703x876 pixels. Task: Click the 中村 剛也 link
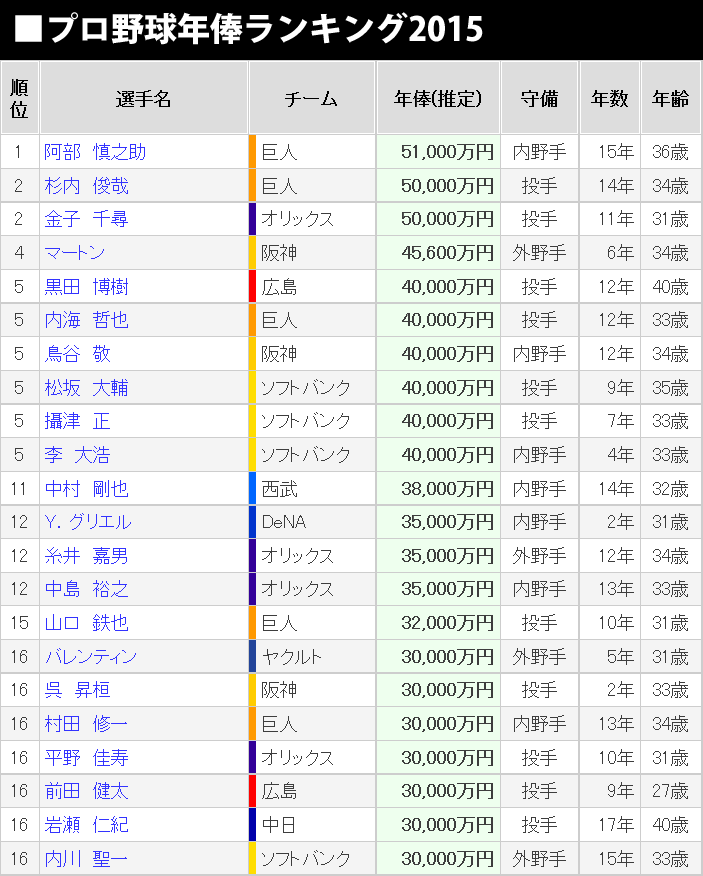[x=87, y=489]
